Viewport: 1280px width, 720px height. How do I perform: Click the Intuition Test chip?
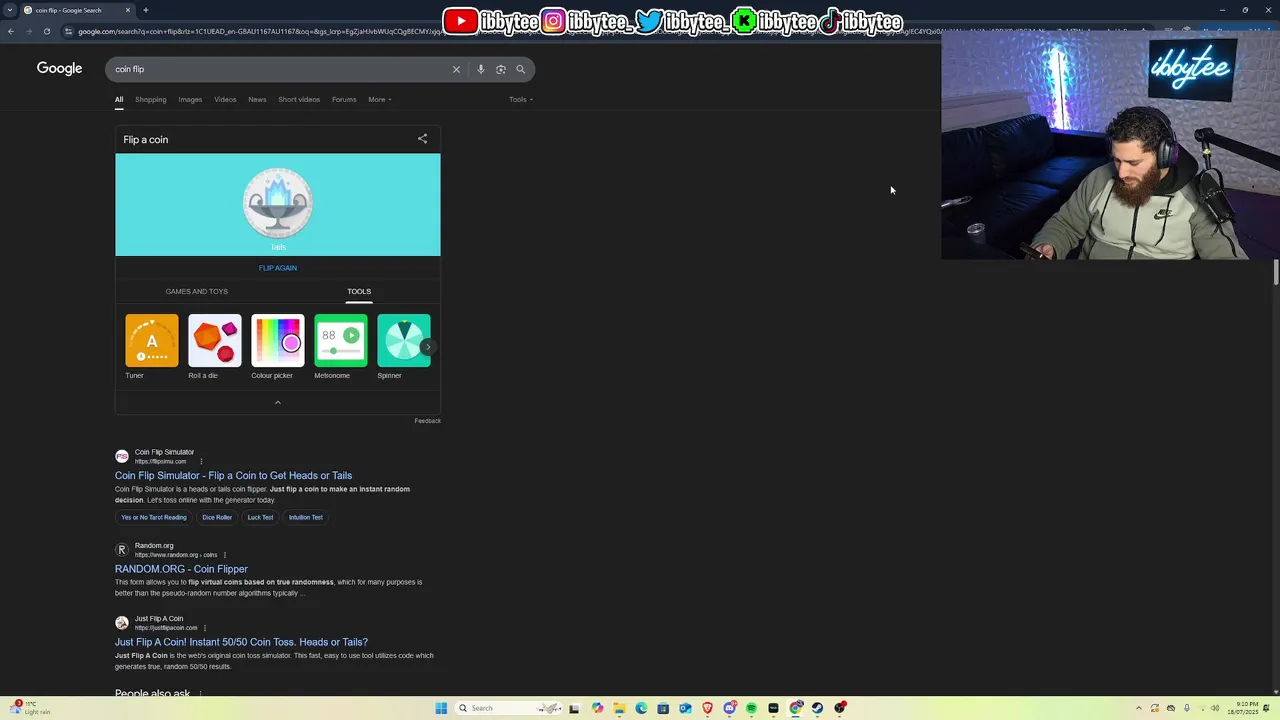(x=306, y=517)
